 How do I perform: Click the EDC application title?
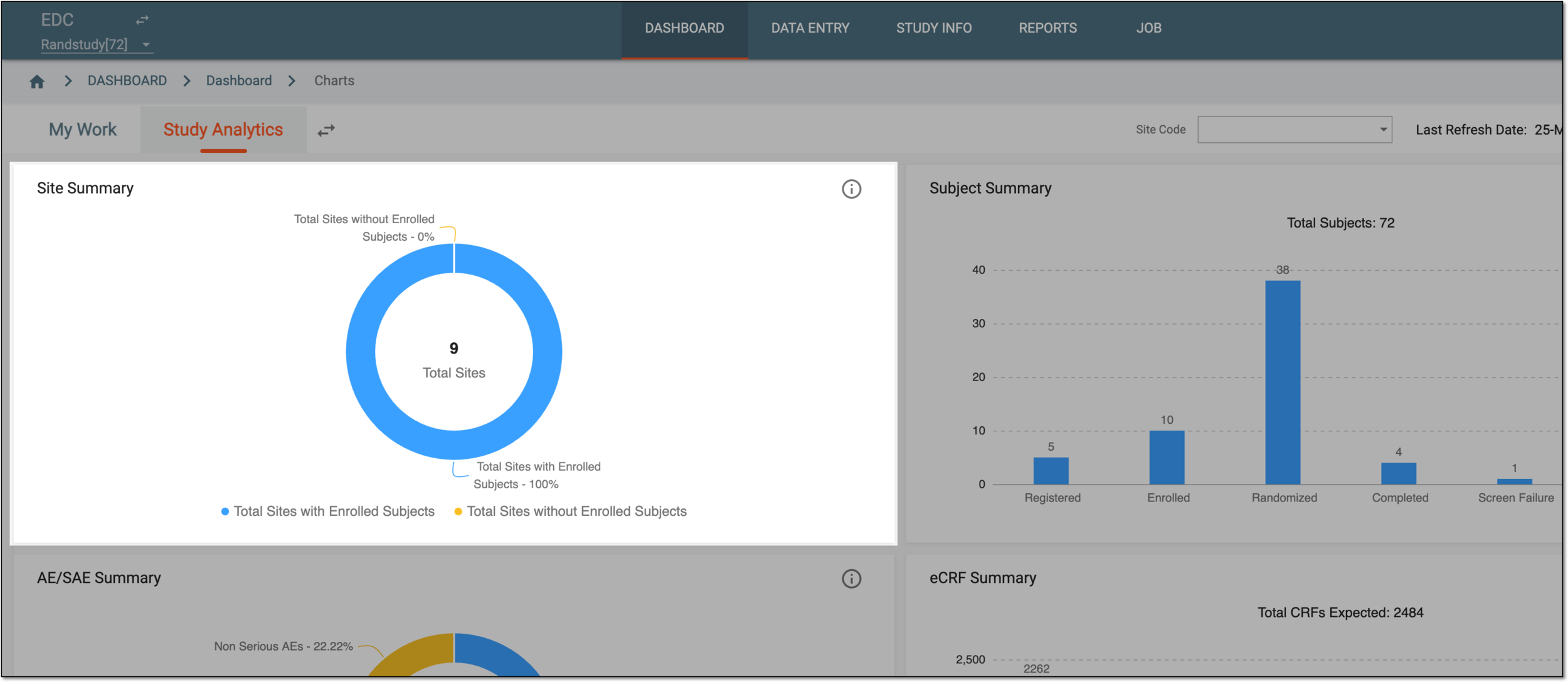[x=57, y=20]
